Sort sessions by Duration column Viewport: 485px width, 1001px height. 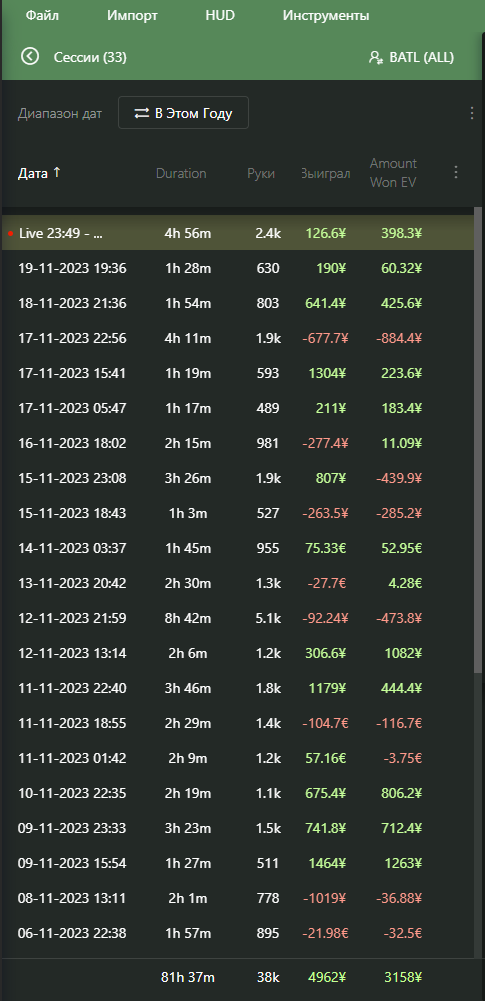(181, 173)
